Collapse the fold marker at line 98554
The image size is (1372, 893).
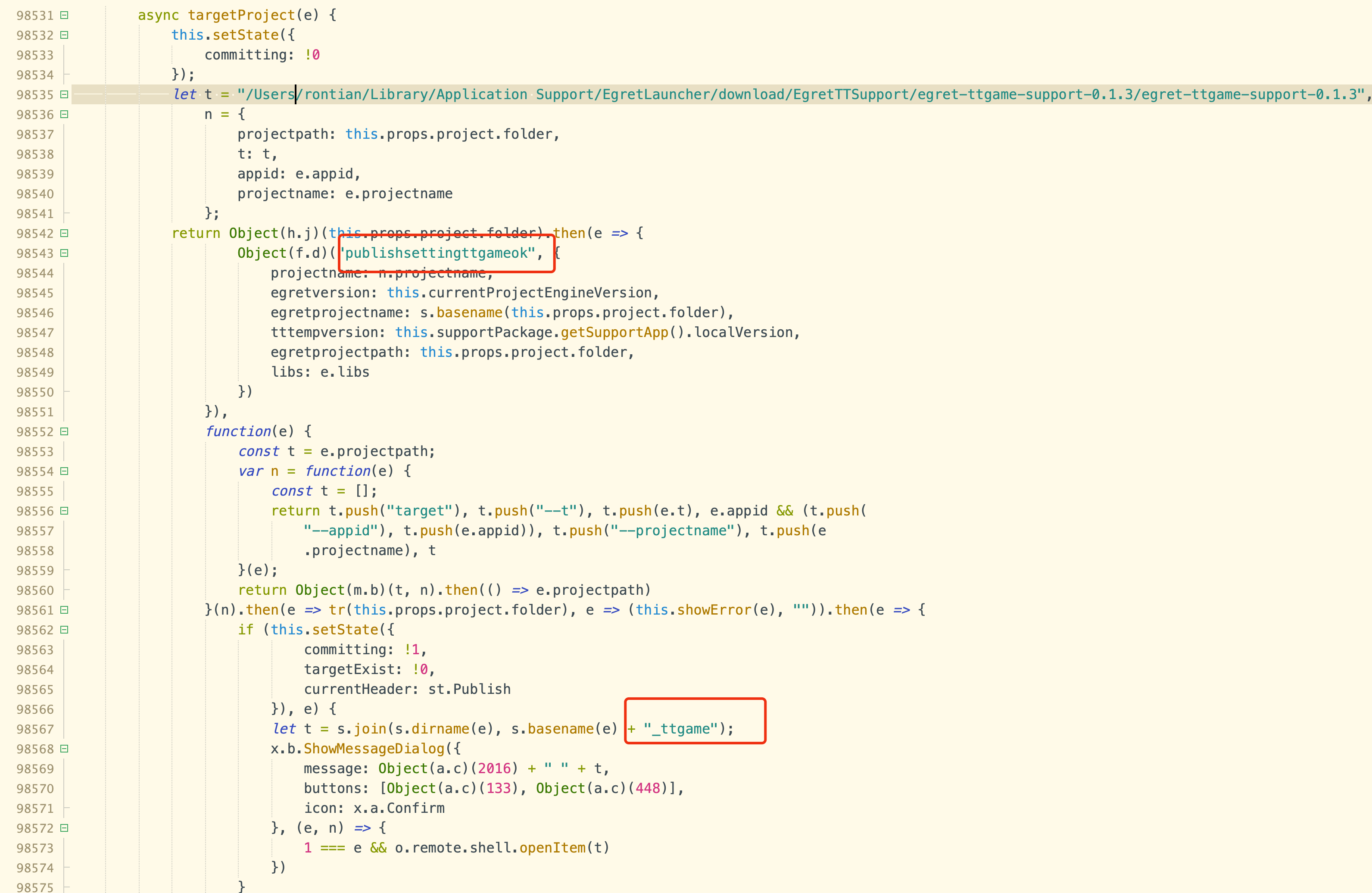click(x=65, y=471)
